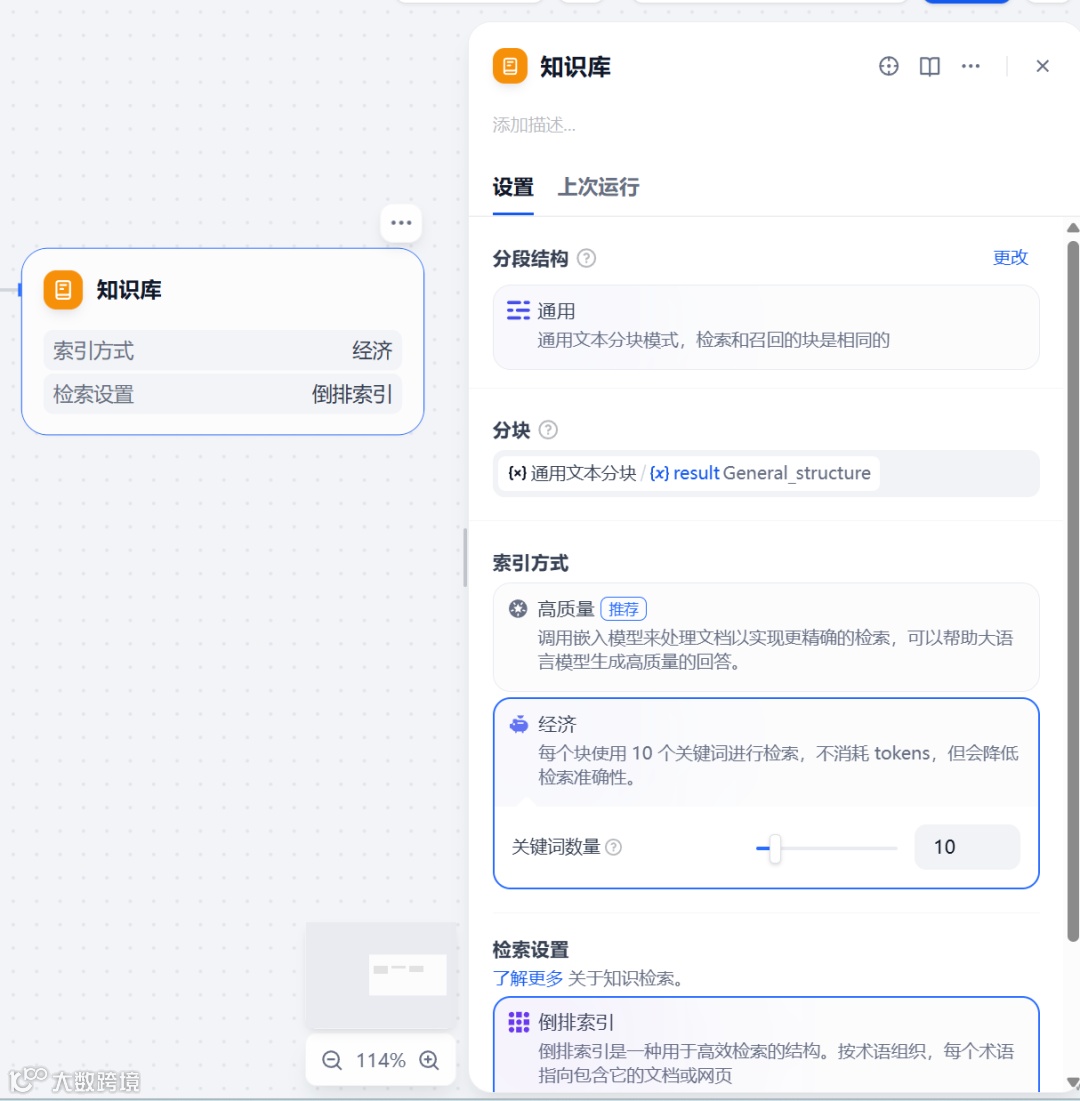1080x1101 pixels.
Task: Click the 关键词数量 slider handle
Action: coord(775,848)
